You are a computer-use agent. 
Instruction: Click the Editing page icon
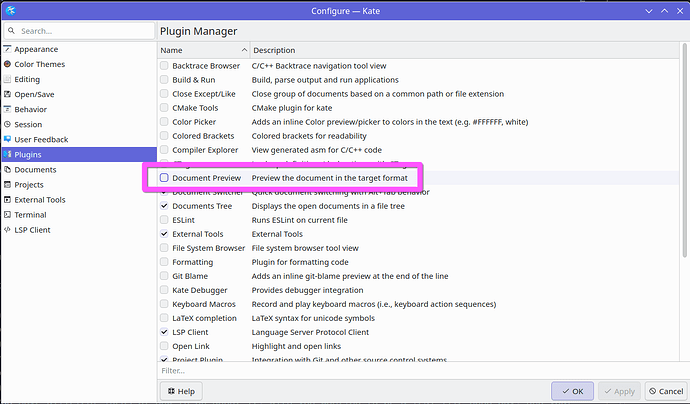point(7,79)
